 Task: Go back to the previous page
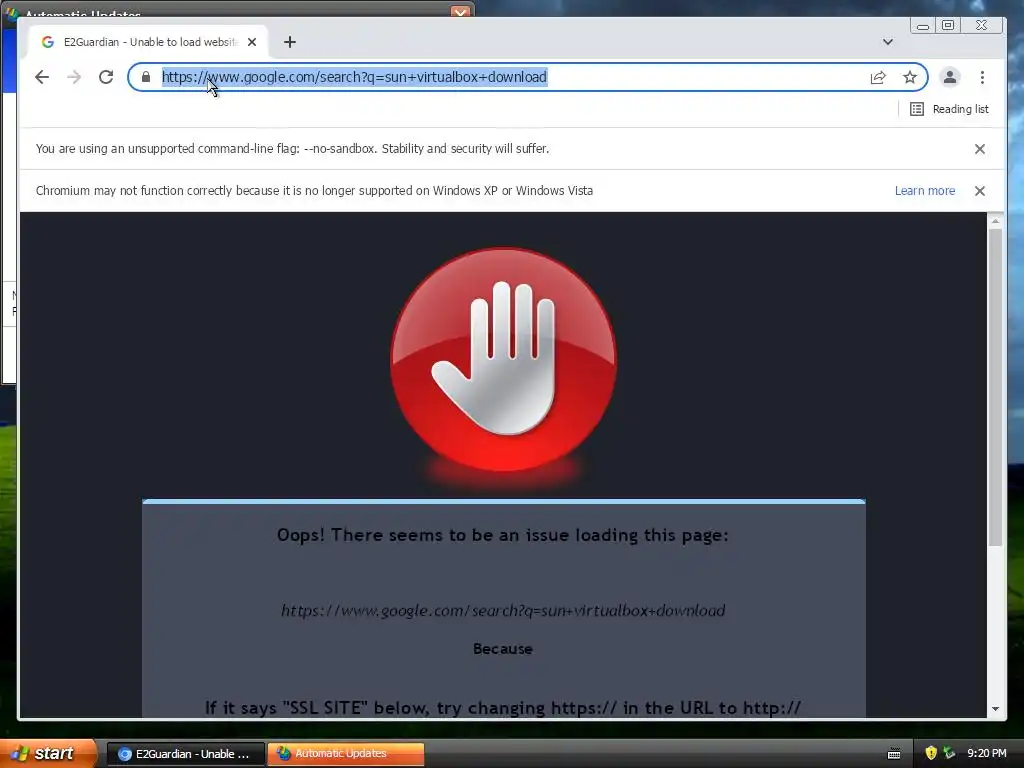coord(42,77)
